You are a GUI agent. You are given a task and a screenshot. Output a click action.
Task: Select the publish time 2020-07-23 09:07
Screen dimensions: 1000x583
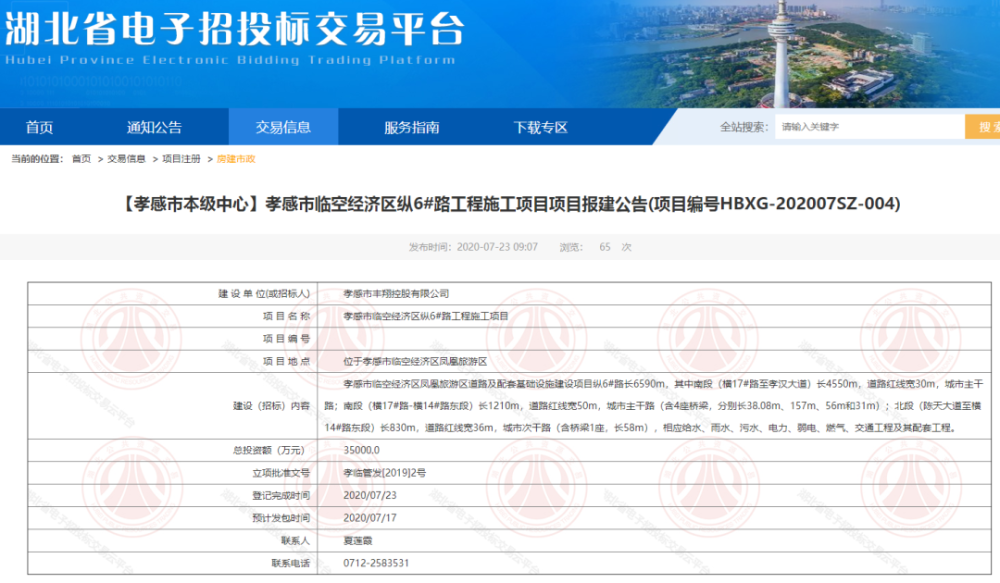coord(497,247)
